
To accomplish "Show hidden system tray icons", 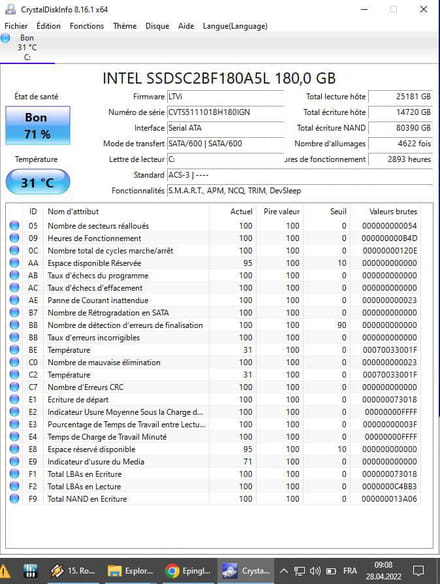I will 284,571.
